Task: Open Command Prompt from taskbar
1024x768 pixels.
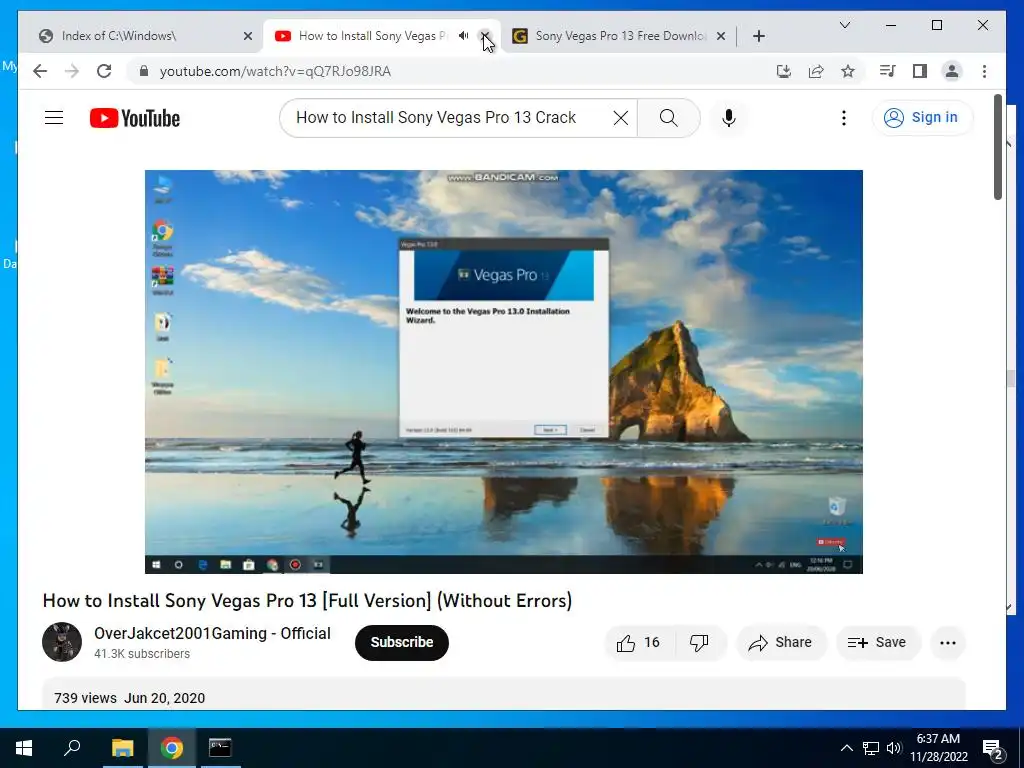Action: coord(220,748)
